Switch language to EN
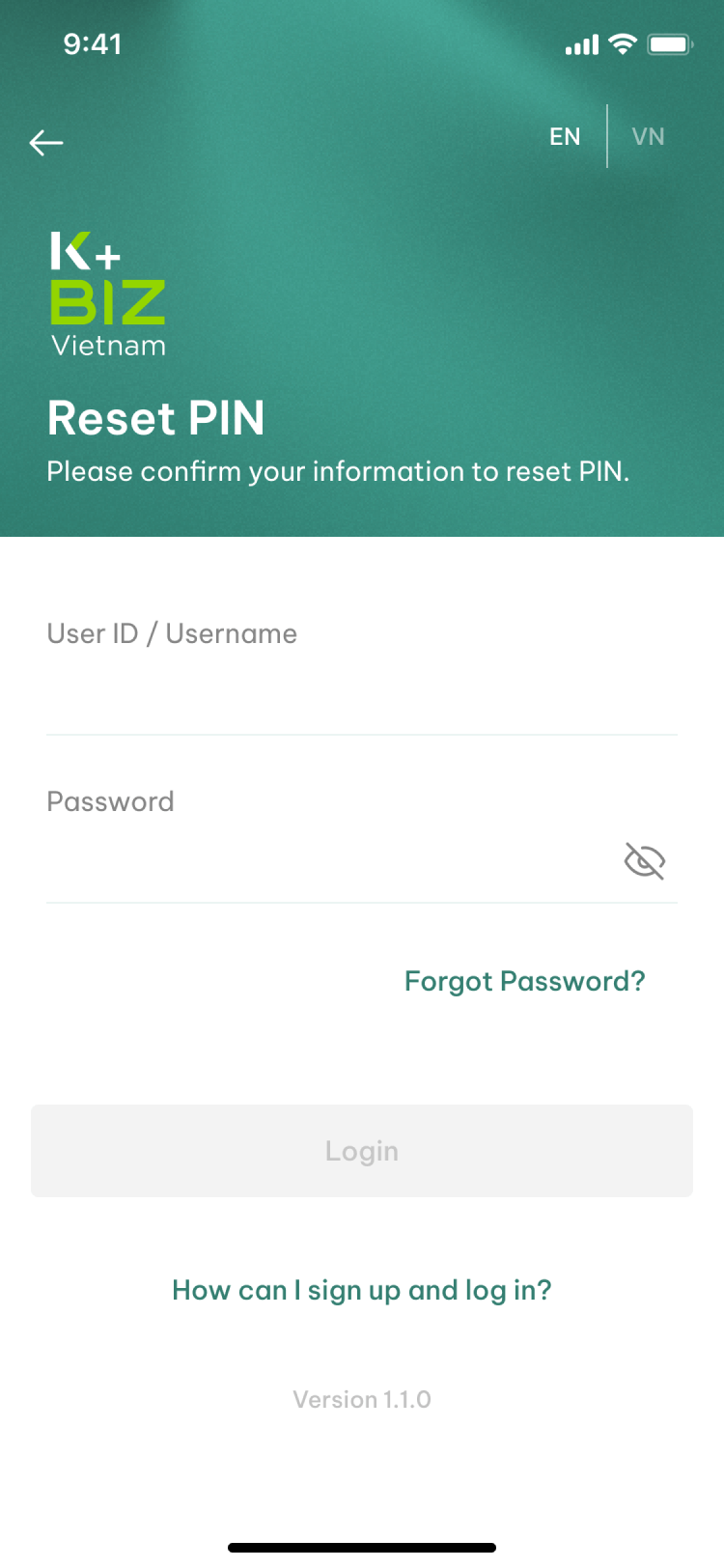 point(565,137)
